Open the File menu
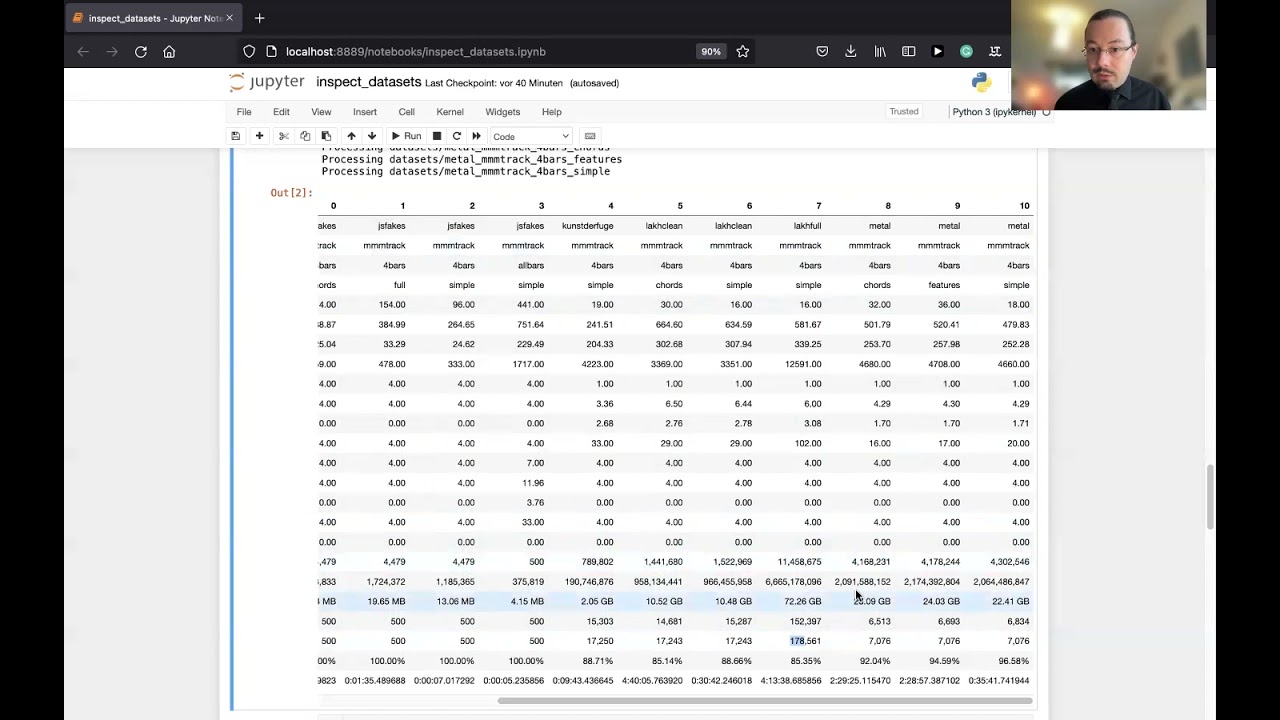 point(244,112)
